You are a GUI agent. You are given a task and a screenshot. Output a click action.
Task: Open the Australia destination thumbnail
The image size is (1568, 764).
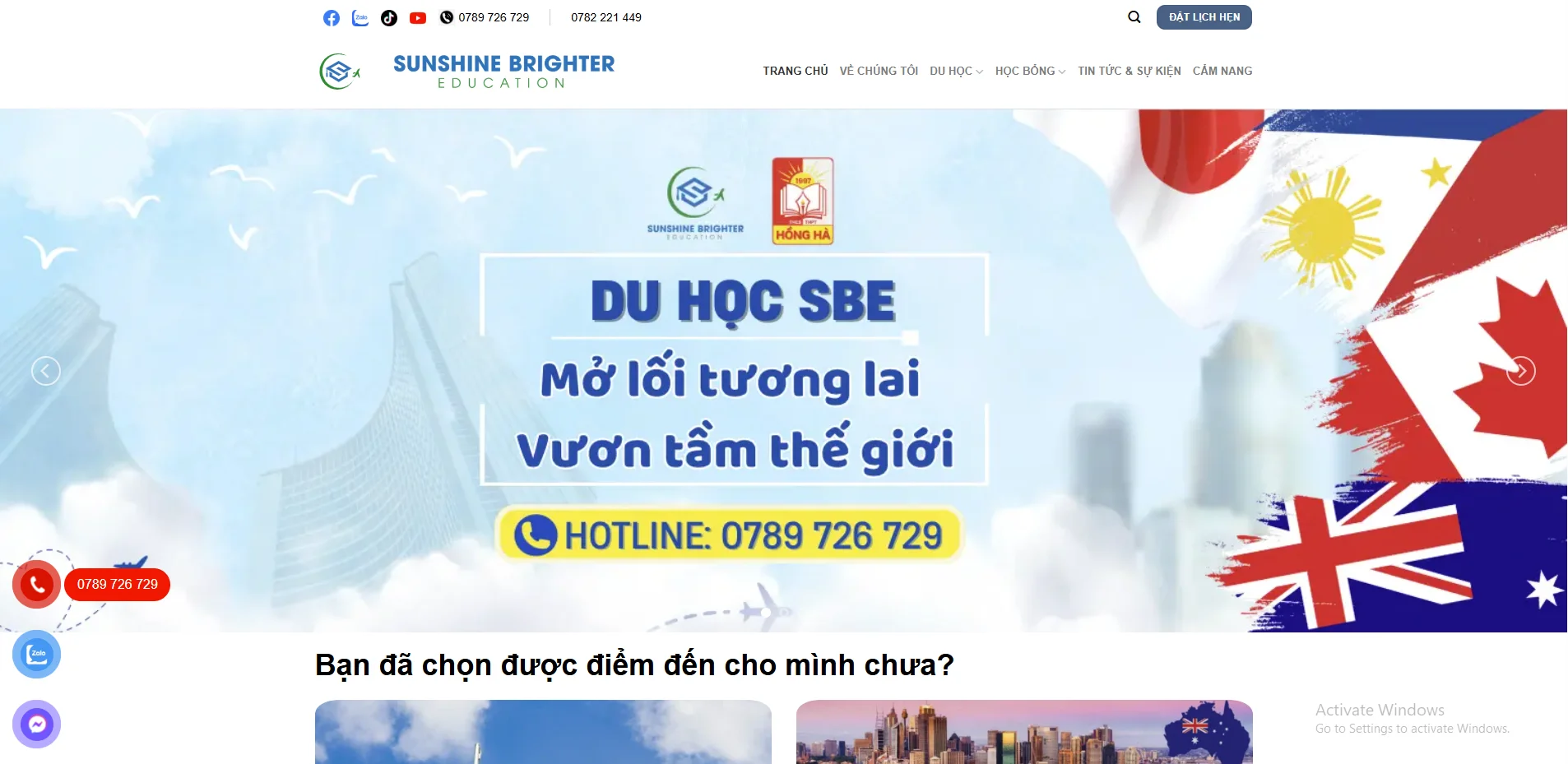1024,732
